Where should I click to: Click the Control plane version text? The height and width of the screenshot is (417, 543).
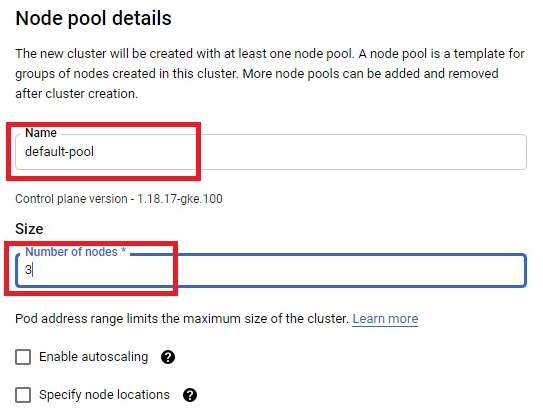coord(119,199)
